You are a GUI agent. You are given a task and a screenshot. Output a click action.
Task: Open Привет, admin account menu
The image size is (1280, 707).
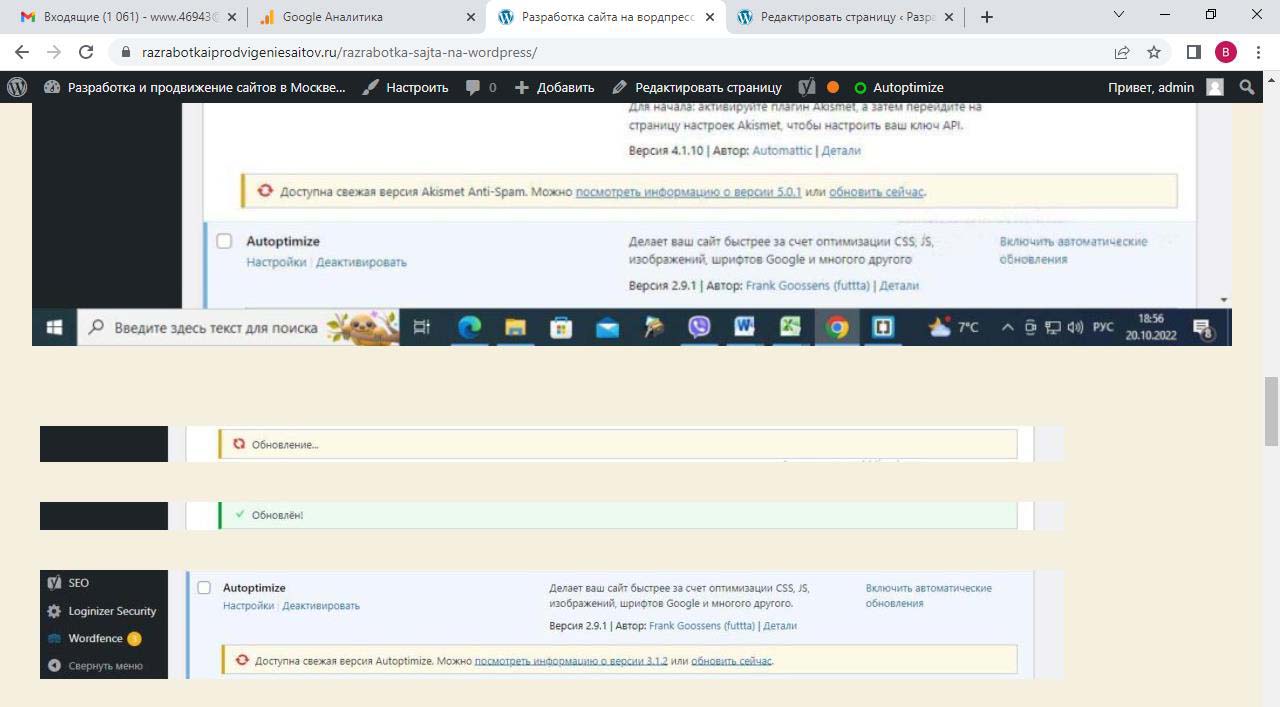point(1164,87)
